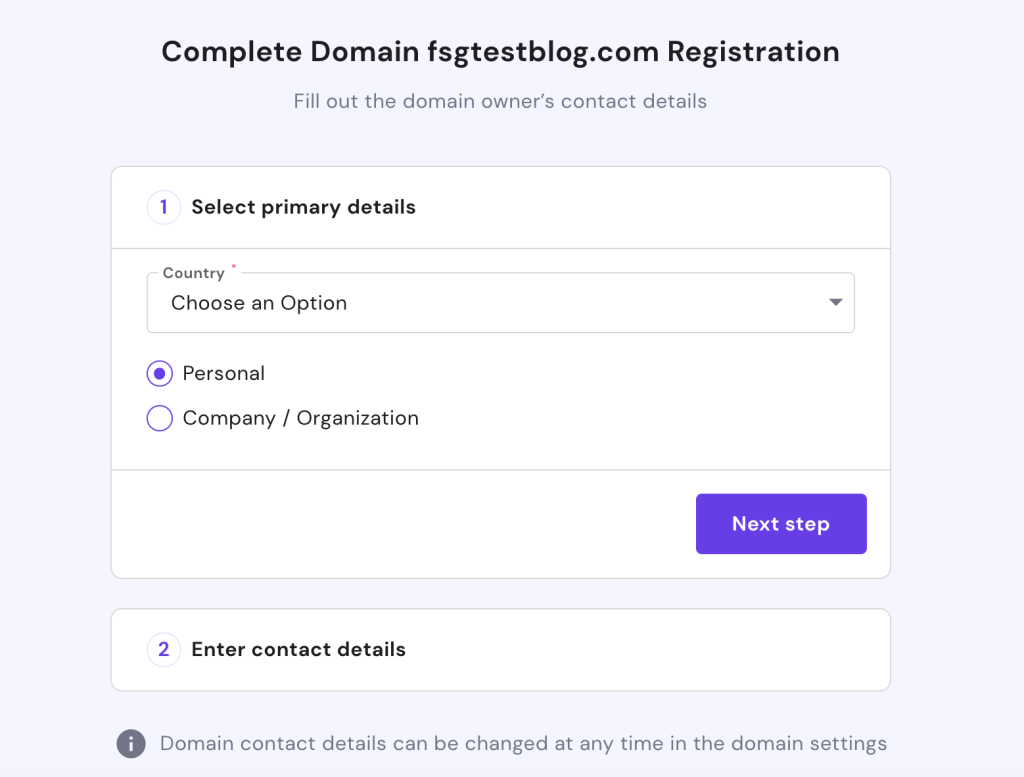Click the Select primary details heading text
The image size is (1024, 777).
(x=304, y=208)
